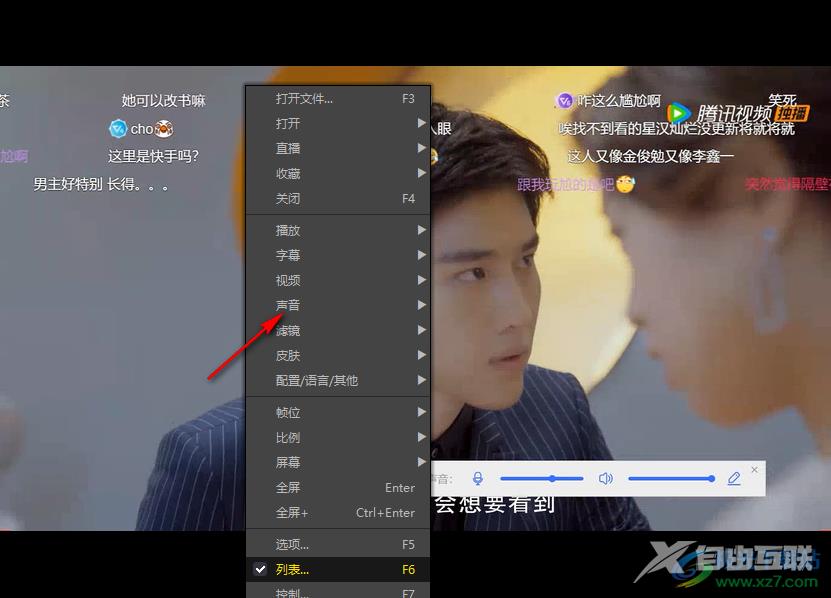The width and height of the screenshot is (831, 598).
Task: Select 全屏 with the Enter shortcut
Action: 338,487
